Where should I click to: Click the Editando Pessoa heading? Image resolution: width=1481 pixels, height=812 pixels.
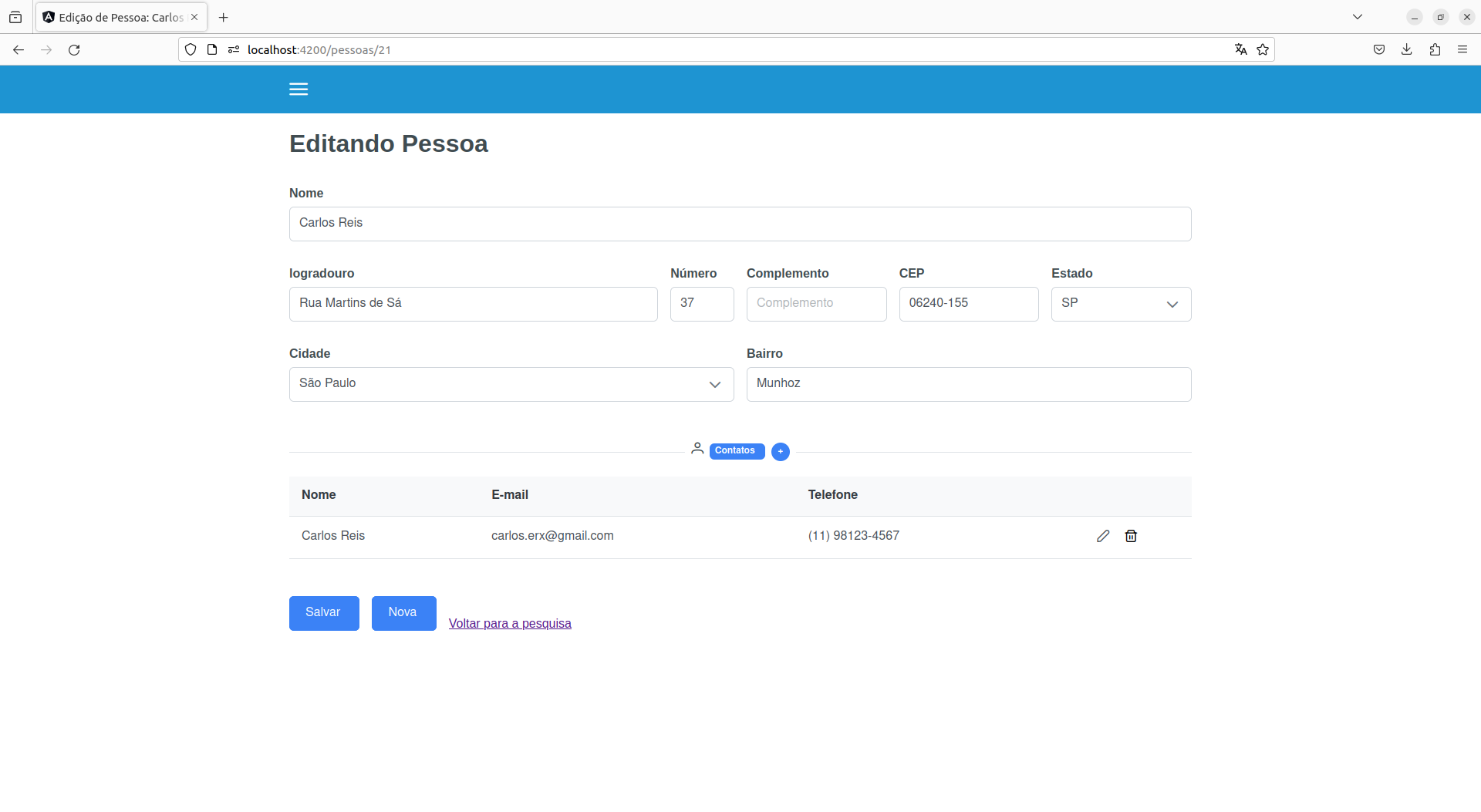pos(389,144)
